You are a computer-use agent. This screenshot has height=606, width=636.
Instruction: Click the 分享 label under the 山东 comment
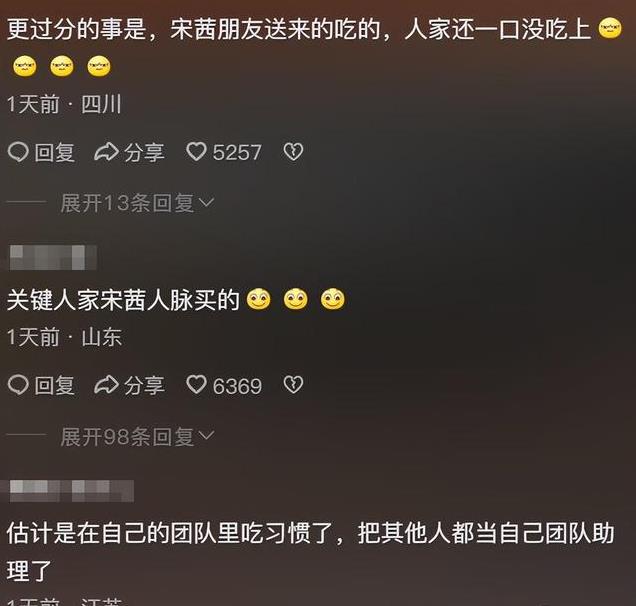pos(144,385)
